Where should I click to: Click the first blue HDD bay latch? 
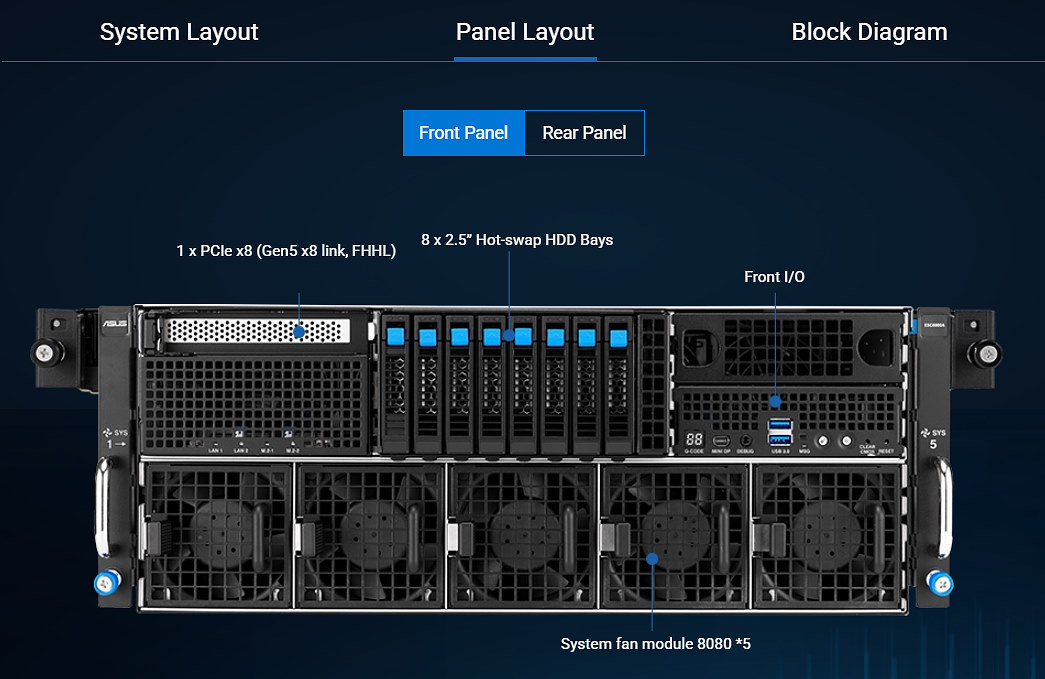(395, 335)
